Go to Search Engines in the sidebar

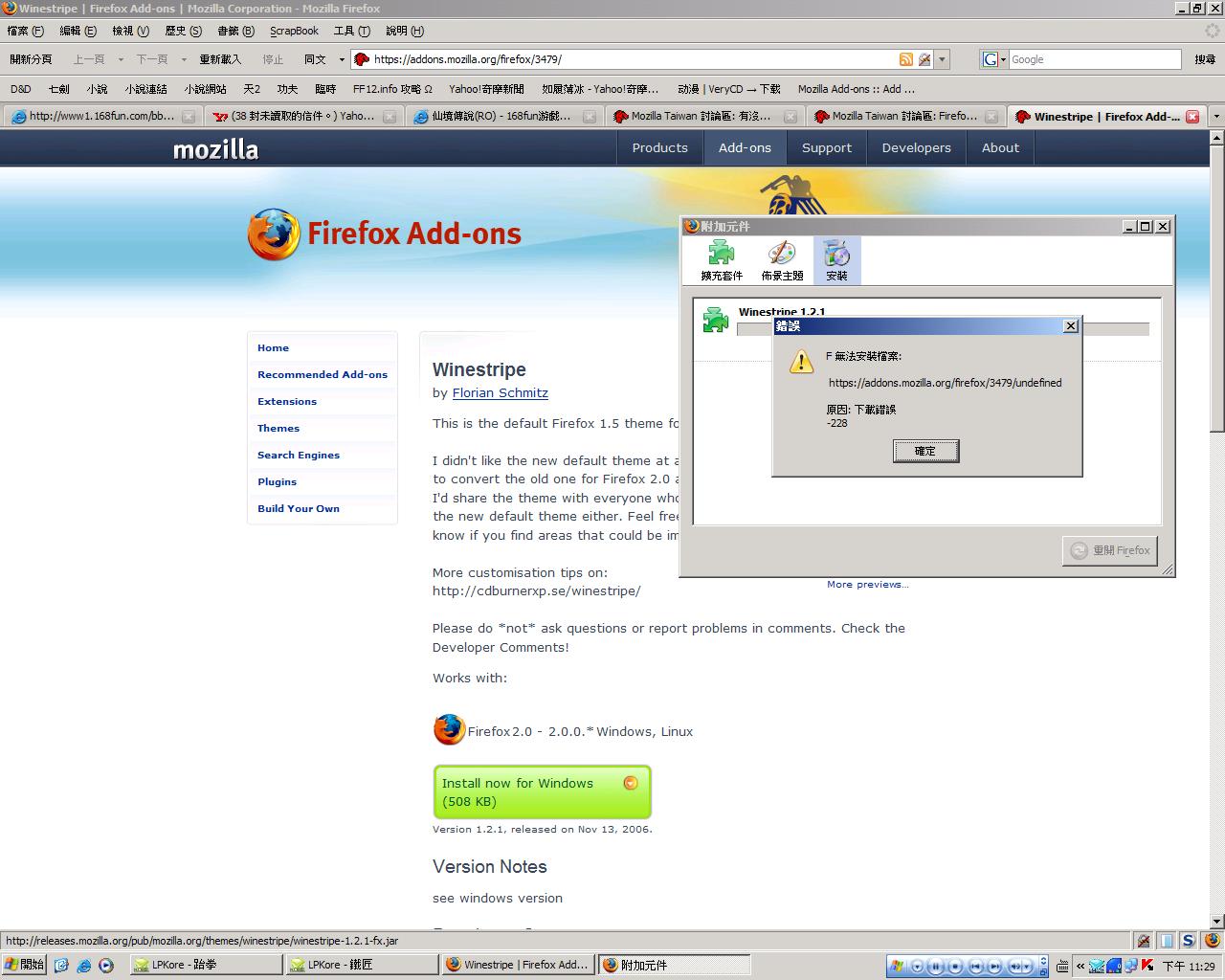click(299, 455)
